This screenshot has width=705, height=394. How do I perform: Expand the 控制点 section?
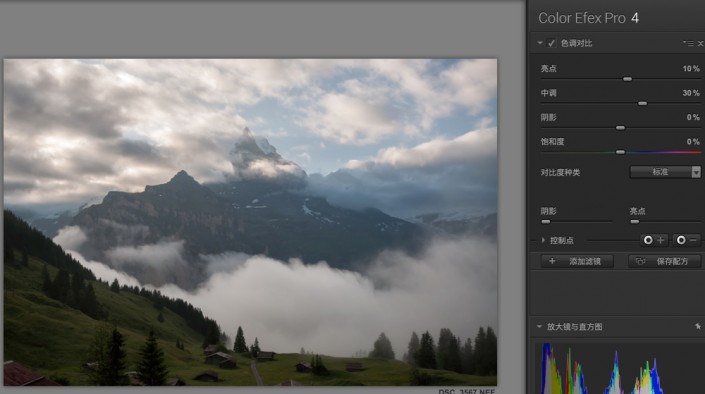[543, 241]
